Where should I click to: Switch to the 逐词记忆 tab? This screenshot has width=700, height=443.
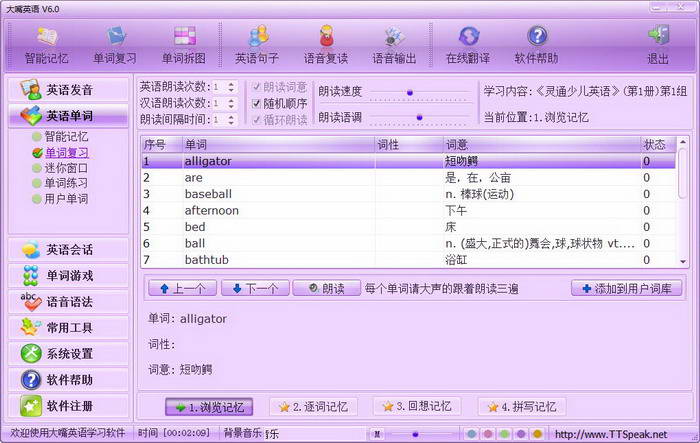click(x=314, y=407)
